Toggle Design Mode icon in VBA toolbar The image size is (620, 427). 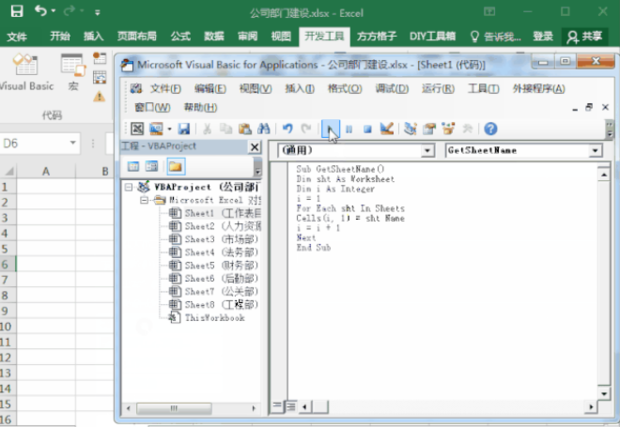(387, 128)
